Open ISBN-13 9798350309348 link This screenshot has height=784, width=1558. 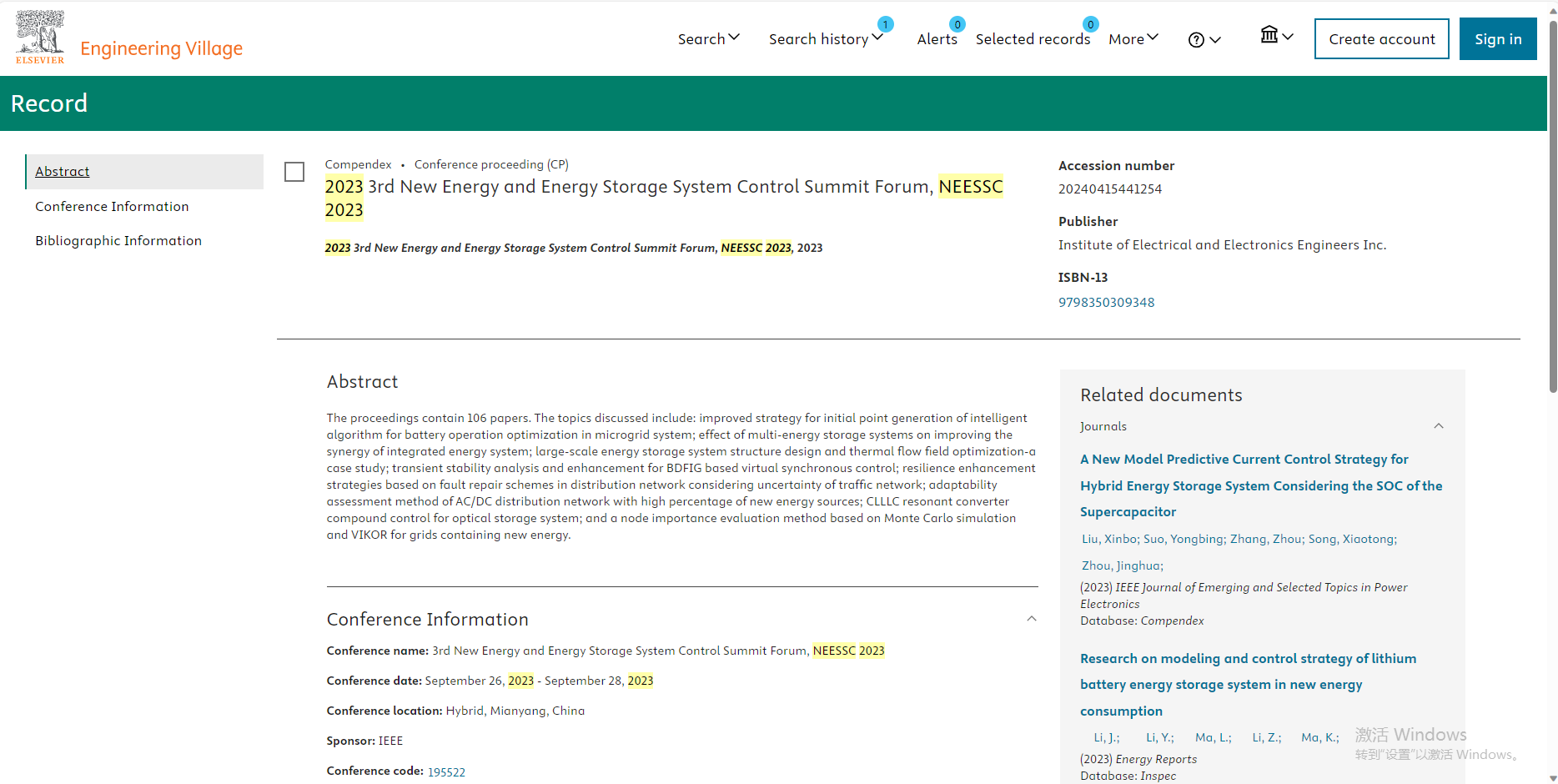pos(1106,302)
